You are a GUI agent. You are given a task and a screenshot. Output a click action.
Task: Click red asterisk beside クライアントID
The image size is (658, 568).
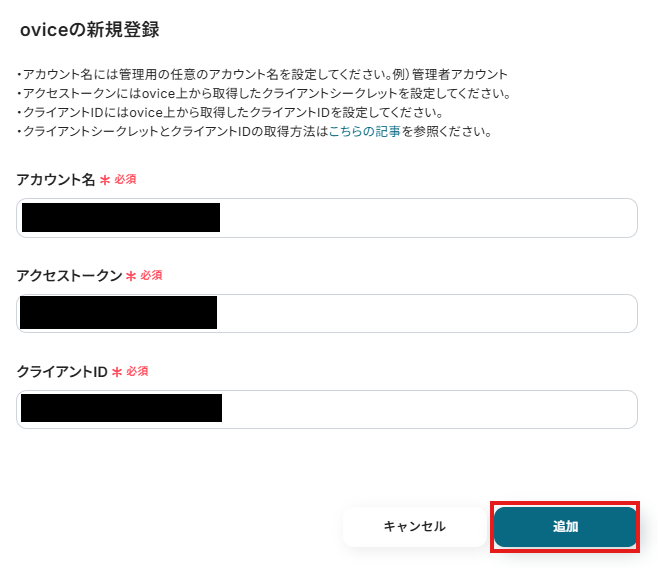117,372
